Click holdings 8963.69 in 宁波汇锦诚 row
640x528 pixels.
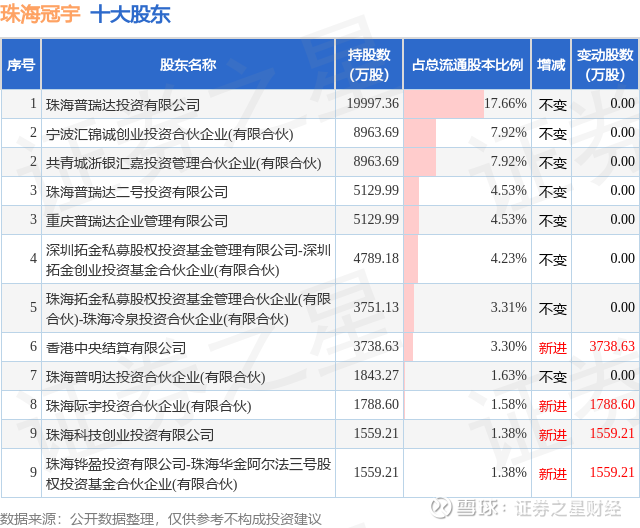[376, 132]
